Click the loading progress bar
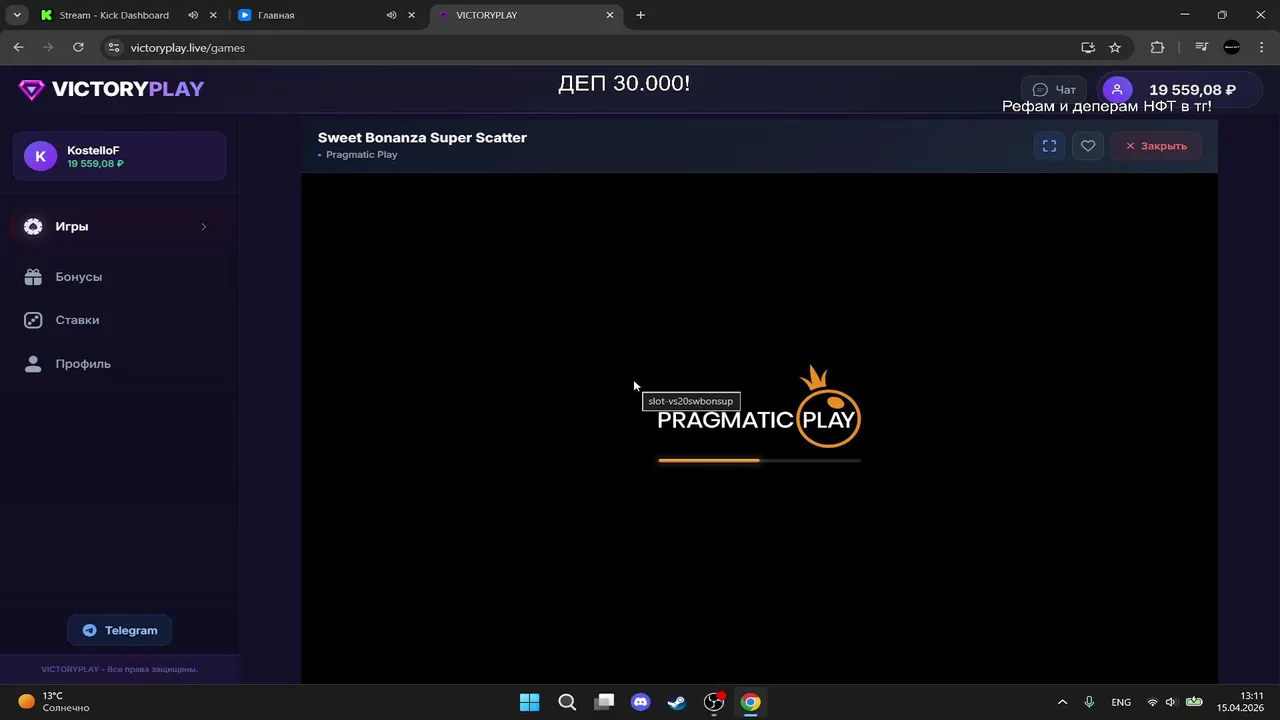 [x=759, y=460]
